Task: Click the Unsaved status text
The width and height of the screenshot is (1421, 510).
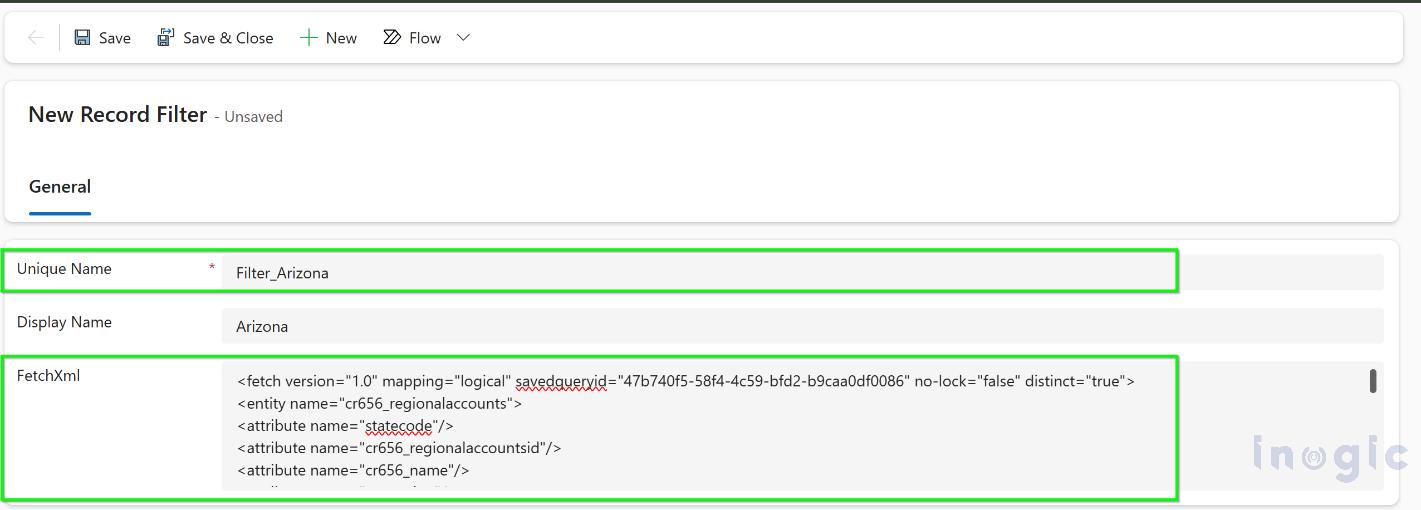Action: 253,117
